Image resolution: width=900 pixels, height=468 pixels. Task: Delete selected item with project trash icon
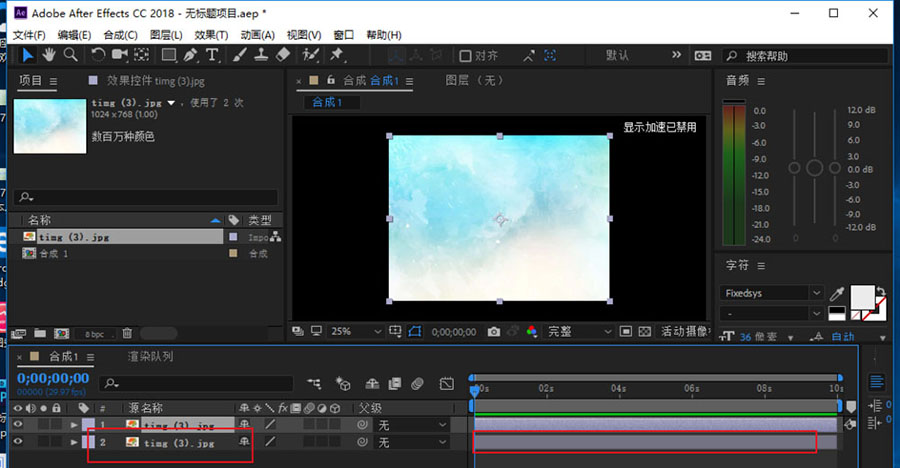click(127, 333)
